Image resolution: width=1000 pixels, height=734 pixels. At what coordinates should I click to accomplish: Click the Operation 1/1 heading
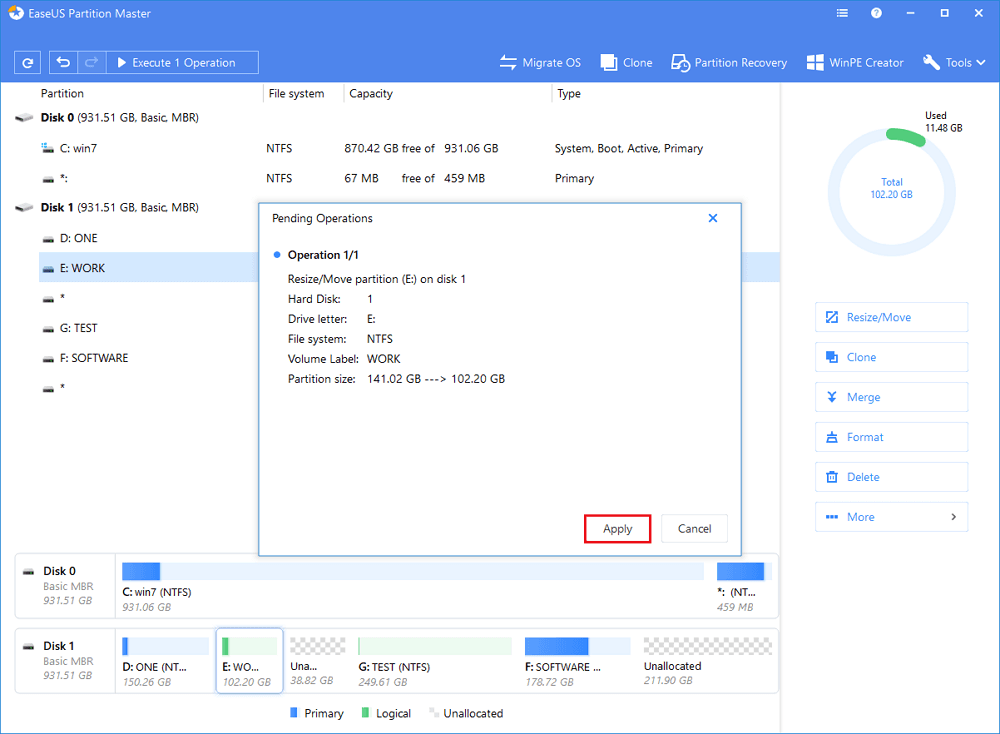tap(323, 255)
